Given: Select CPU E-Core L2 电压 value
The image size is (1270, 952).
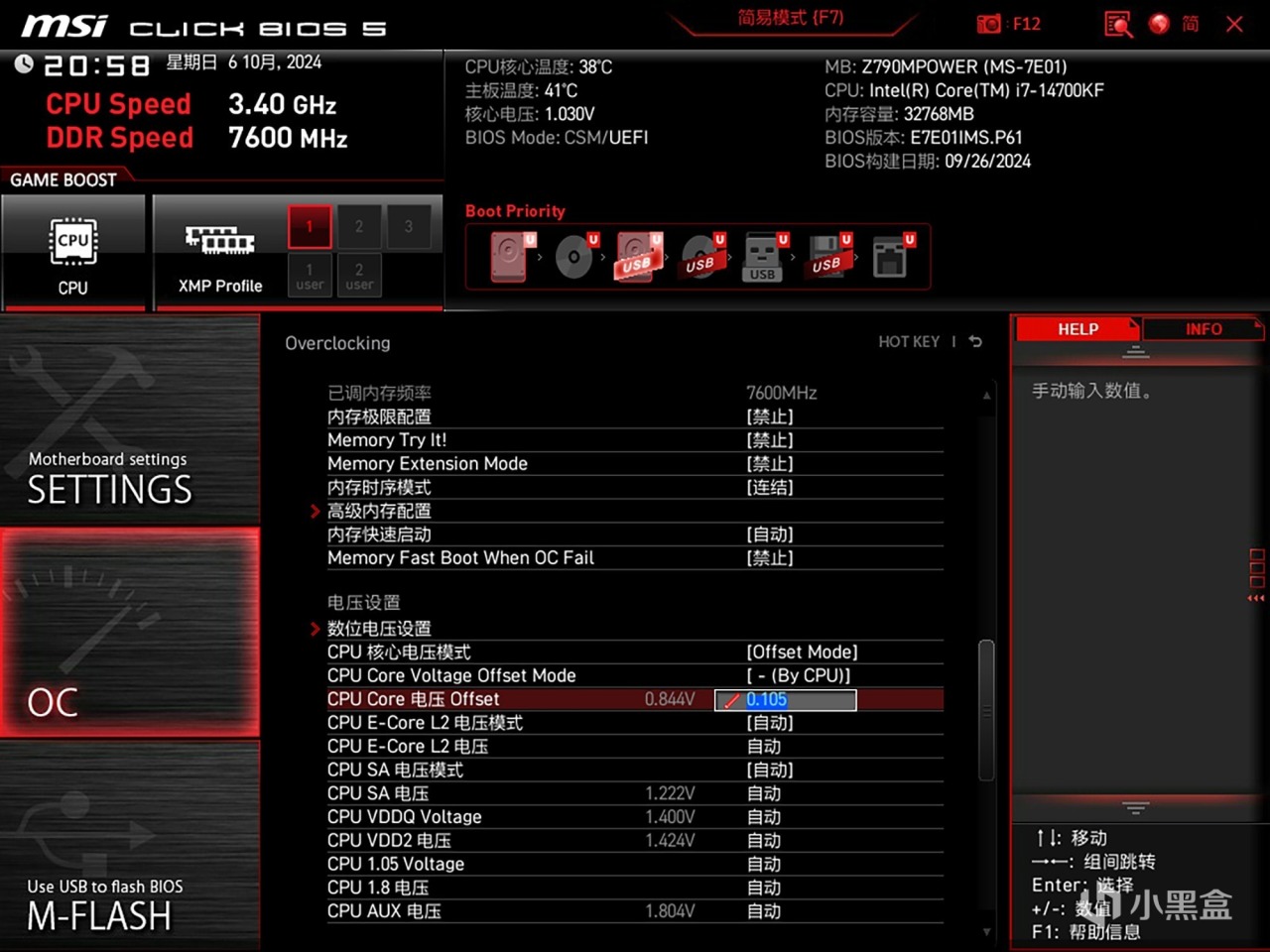Looking at the screenshot, I should (x=764, y=747).
